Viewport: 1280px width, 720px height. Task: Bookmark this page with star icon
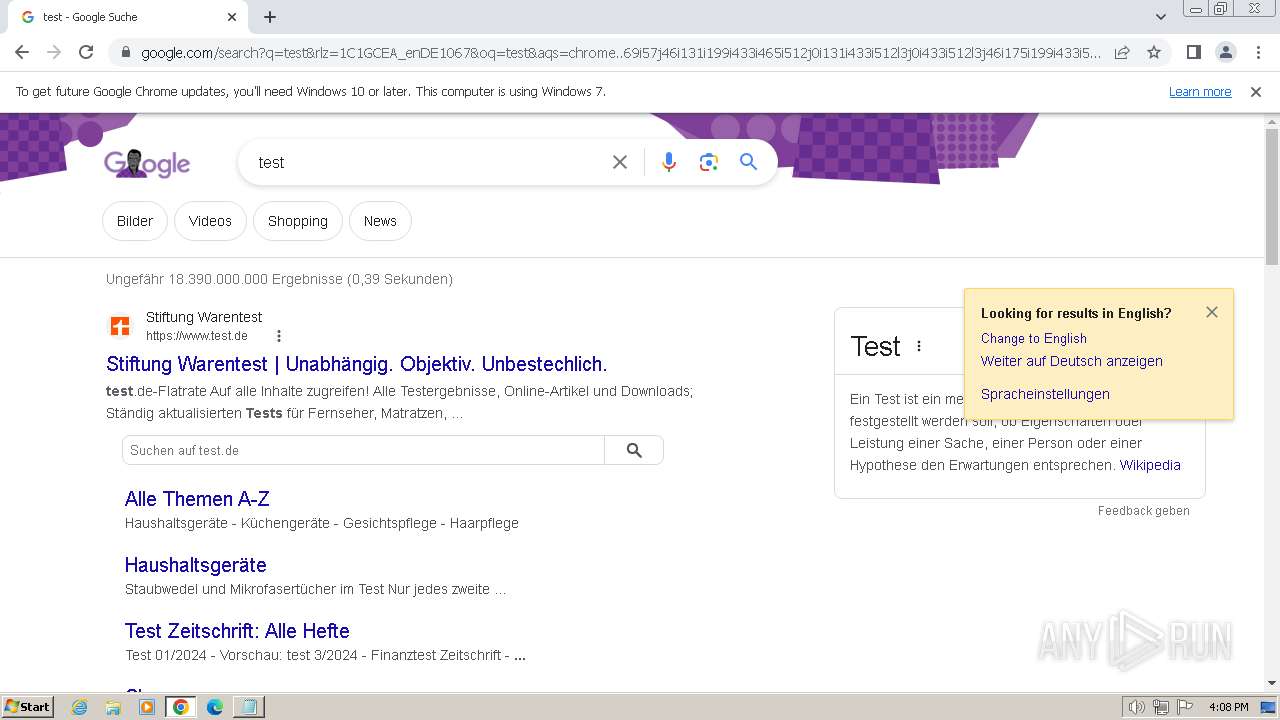[x=1154, y=52]
